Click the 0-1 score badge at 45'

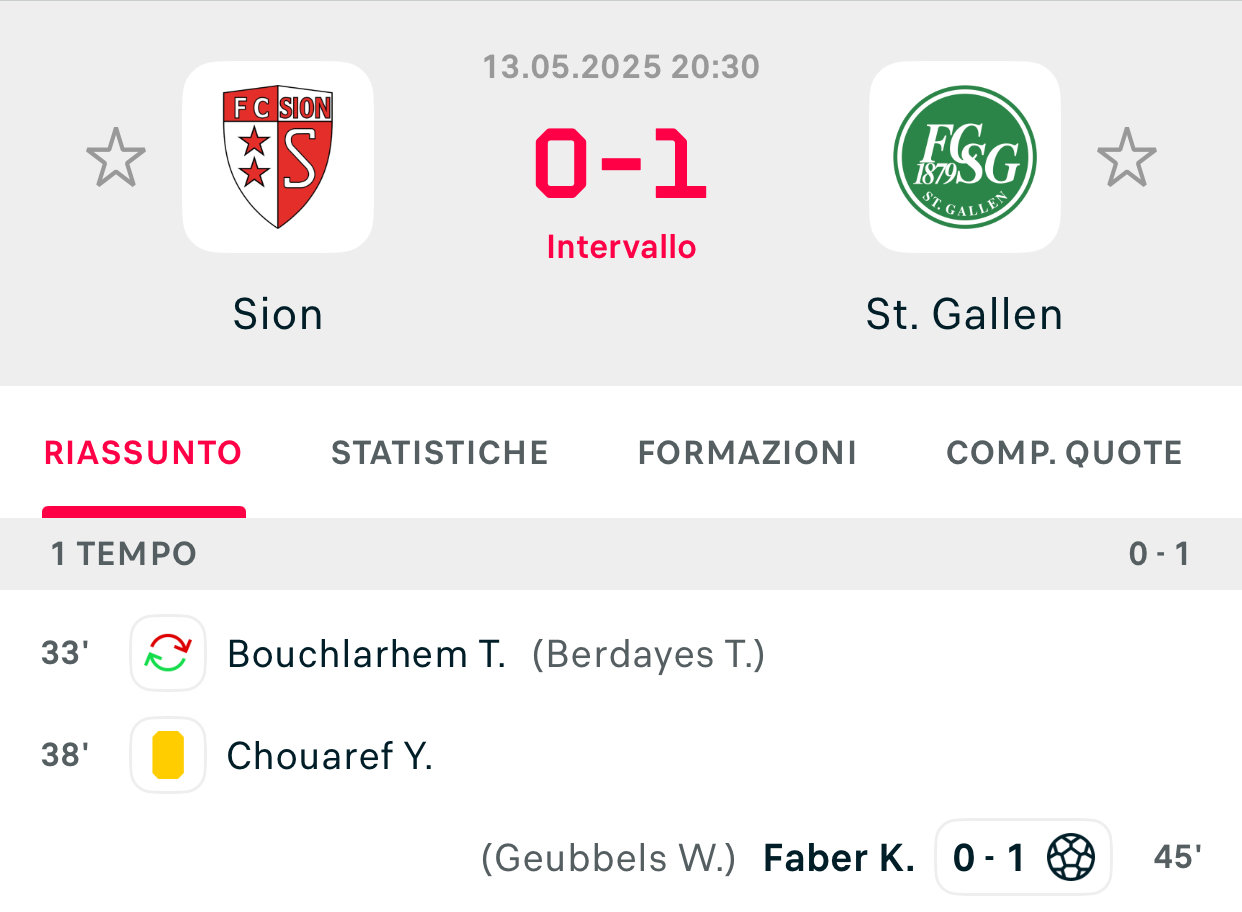(988, 857)
